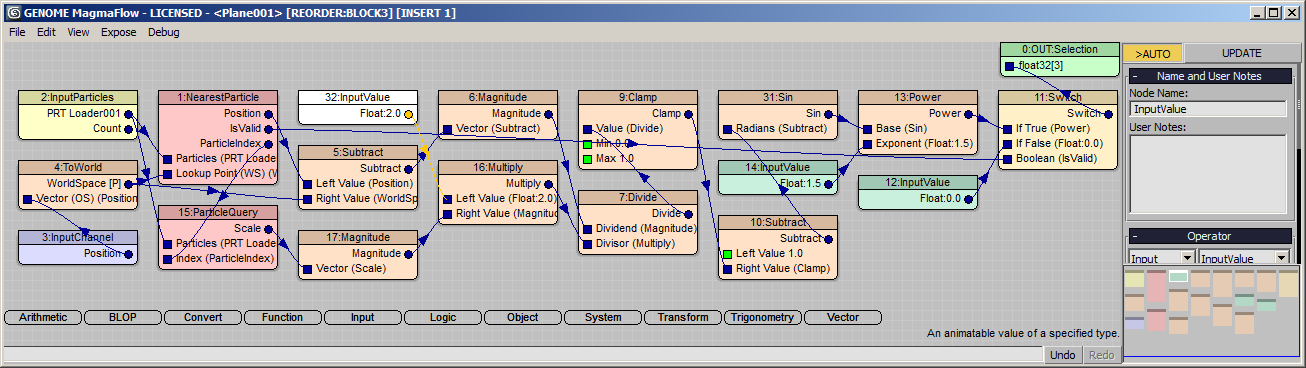This screenshot has width=1306, height=368.
Task: Open the Arithmetic node category
Action: coord(43,317)
